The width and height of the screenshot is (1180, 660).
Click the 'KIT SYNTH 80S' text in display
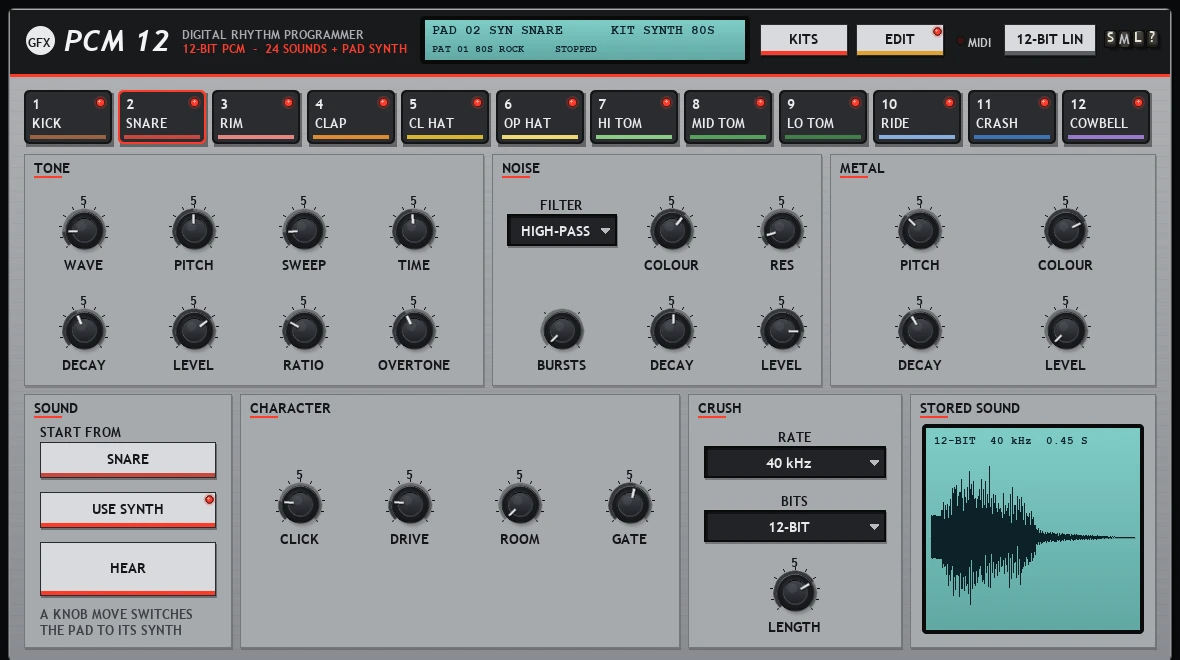click(662, 30)
